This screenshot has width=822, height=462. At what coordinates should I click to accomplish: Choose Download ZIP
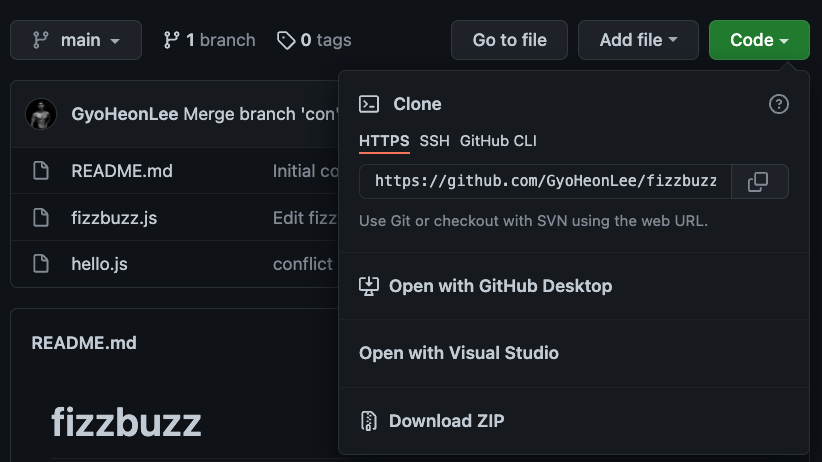[574, 421]
